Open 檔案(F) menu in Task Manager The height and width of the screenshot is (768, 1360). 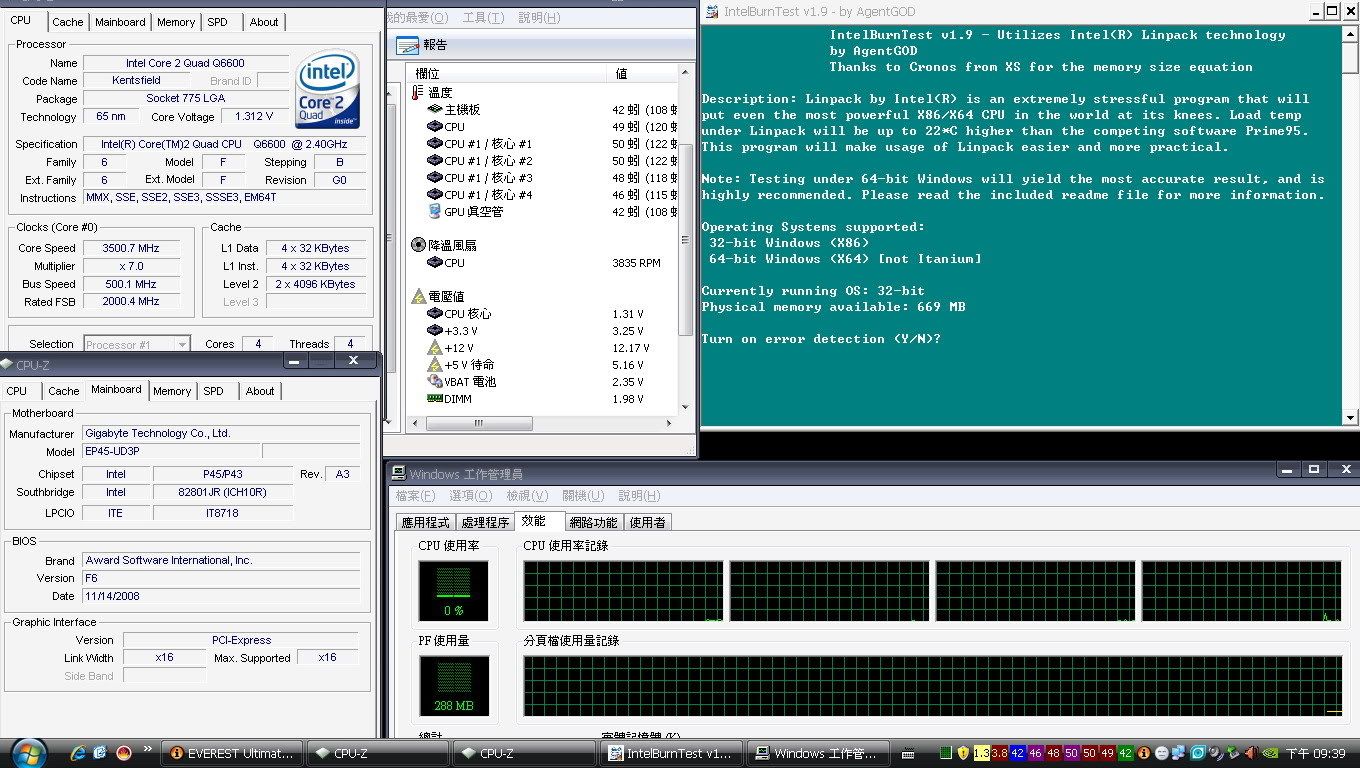coord(415,496)
